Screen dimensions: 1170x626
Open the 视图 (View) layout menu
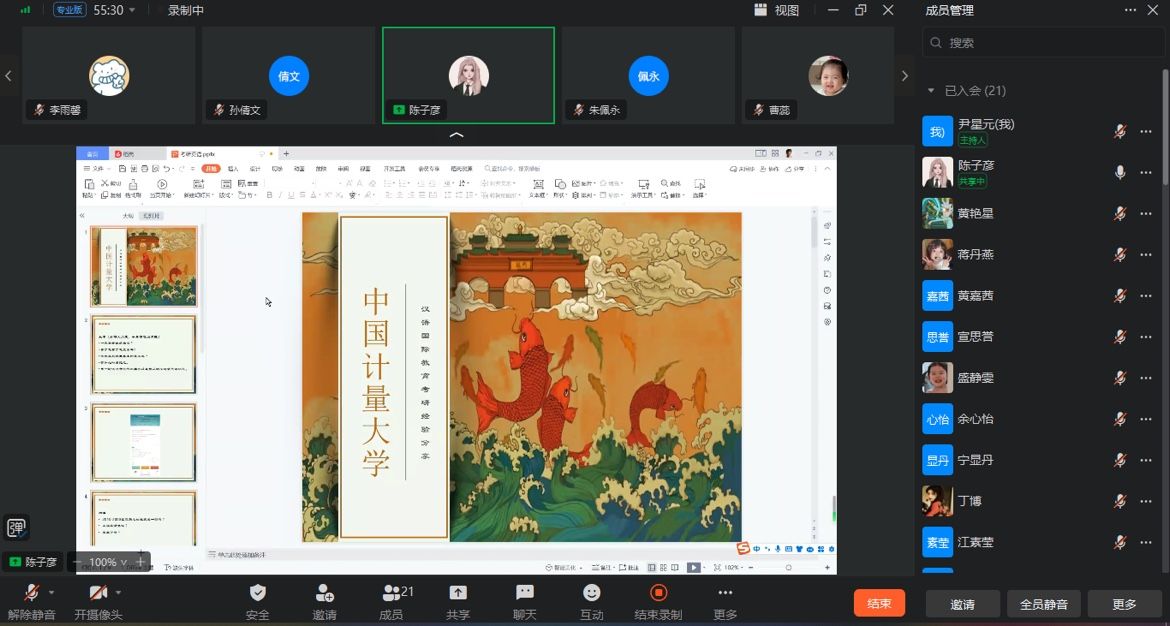(x=777, y=10)
